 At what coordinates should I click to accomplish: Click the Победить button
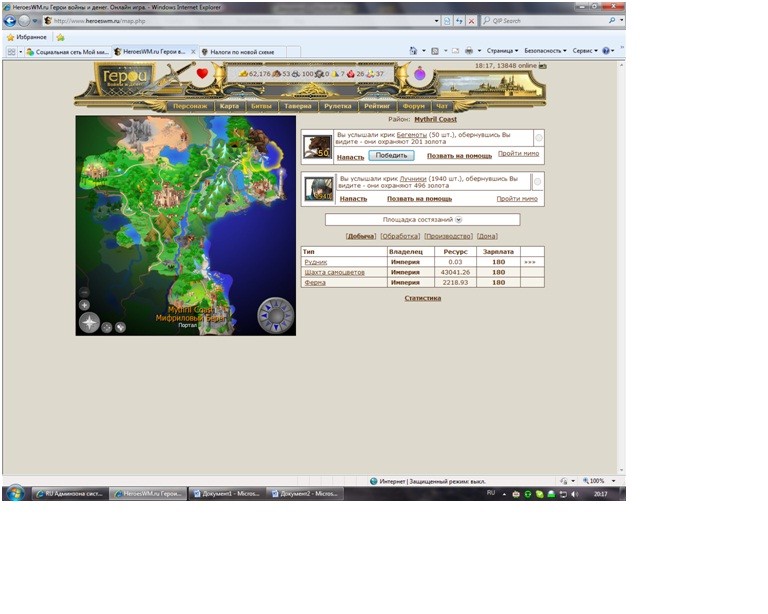(x=391, y=155)
